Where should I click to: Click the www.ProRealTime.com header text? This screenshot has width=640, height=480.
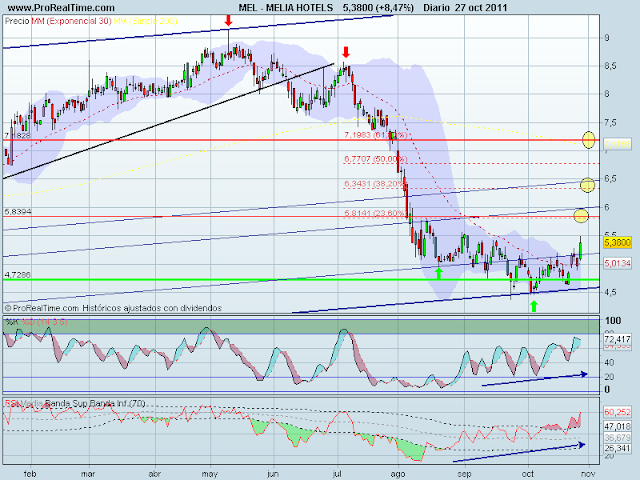(x=61, y=7)
